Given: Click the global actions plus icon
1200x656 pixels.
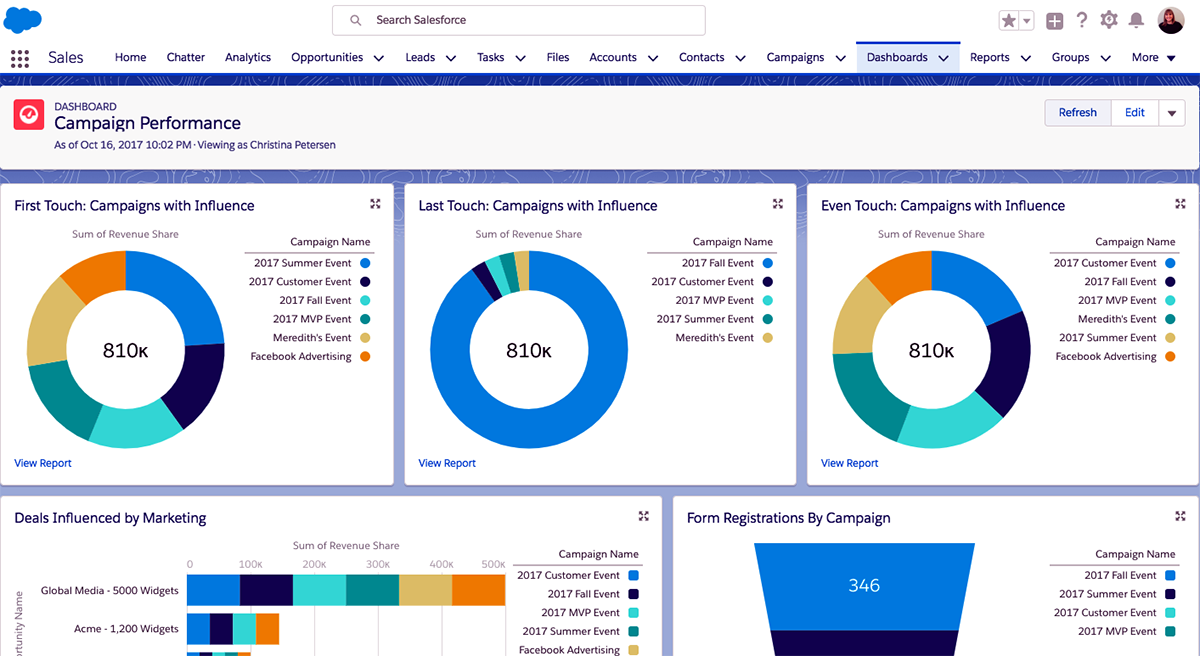Looking at the screenshot, I should click(x=1054, y=21).
